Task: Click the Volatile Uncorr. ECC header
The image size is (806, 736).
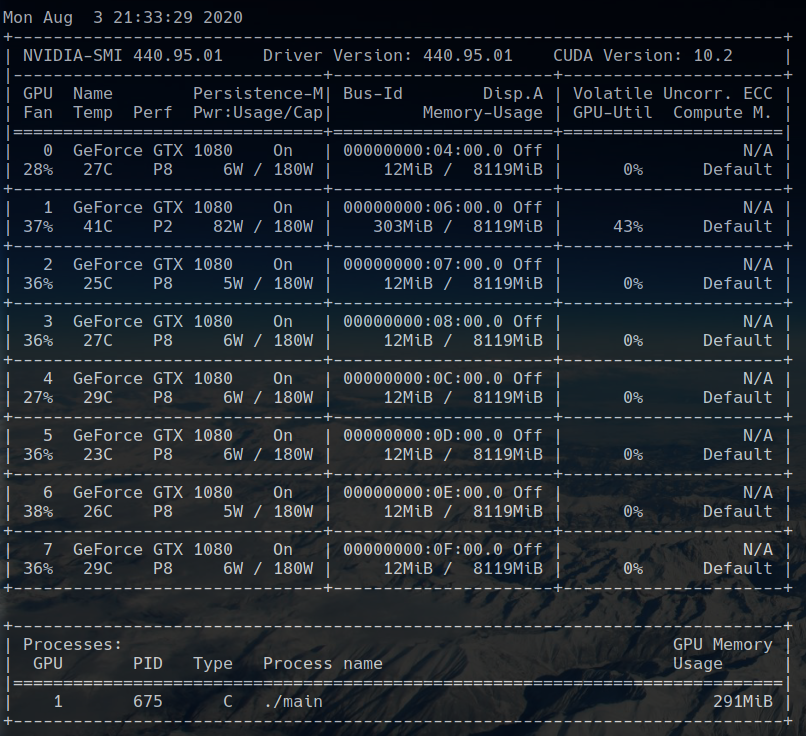Action: [672, 94]
